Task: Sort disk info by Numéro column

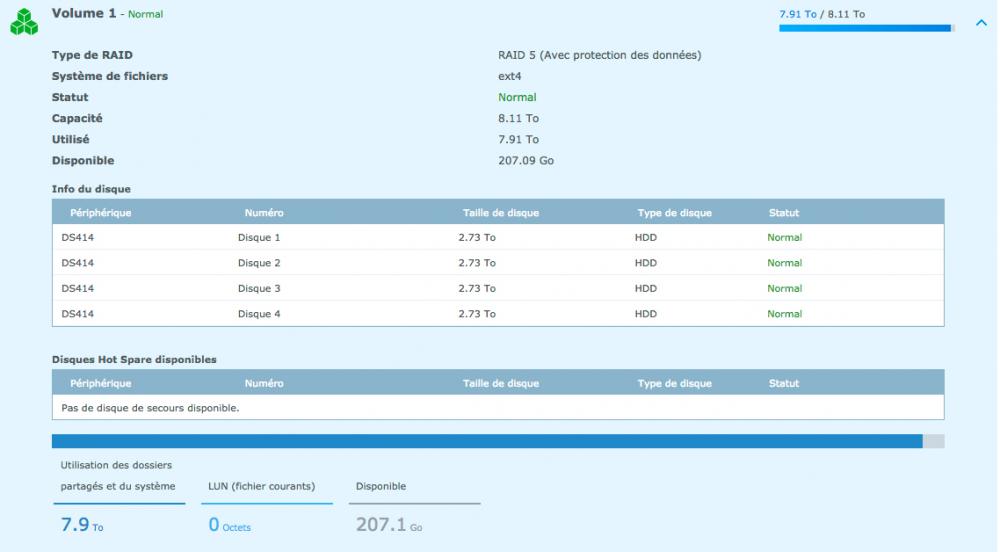Action: (x=264, y=213)
